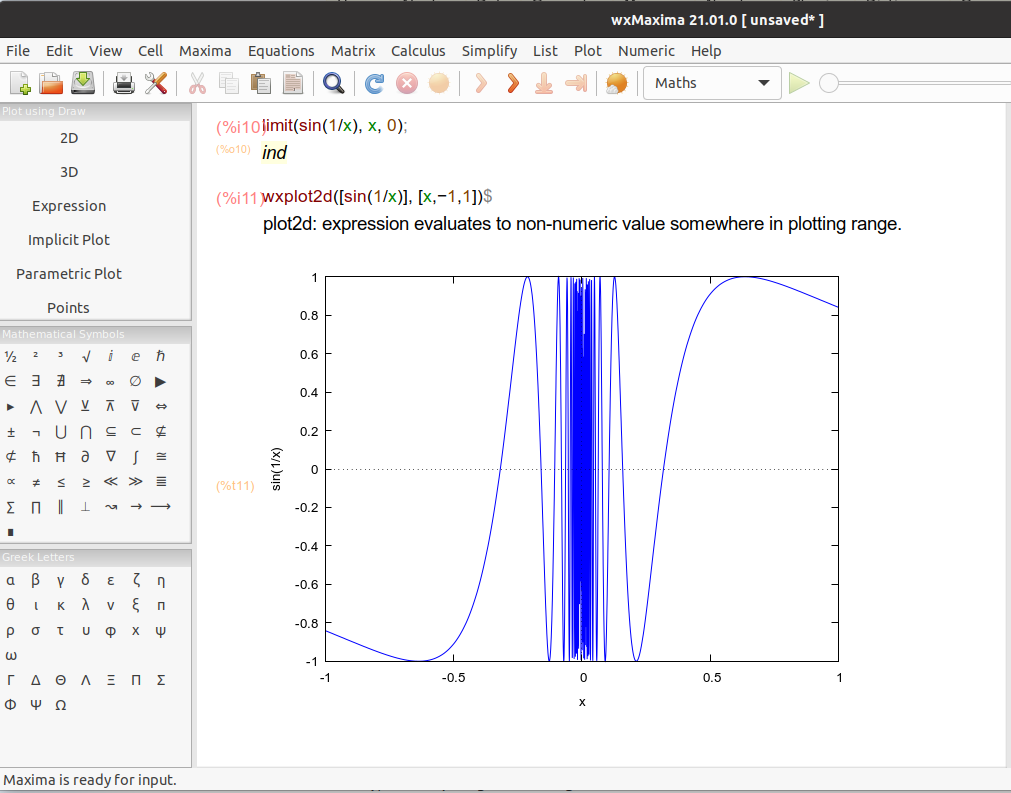Click the Find magnifier icon
This screenshot has width=1011, height=793.
coord(333,83)
